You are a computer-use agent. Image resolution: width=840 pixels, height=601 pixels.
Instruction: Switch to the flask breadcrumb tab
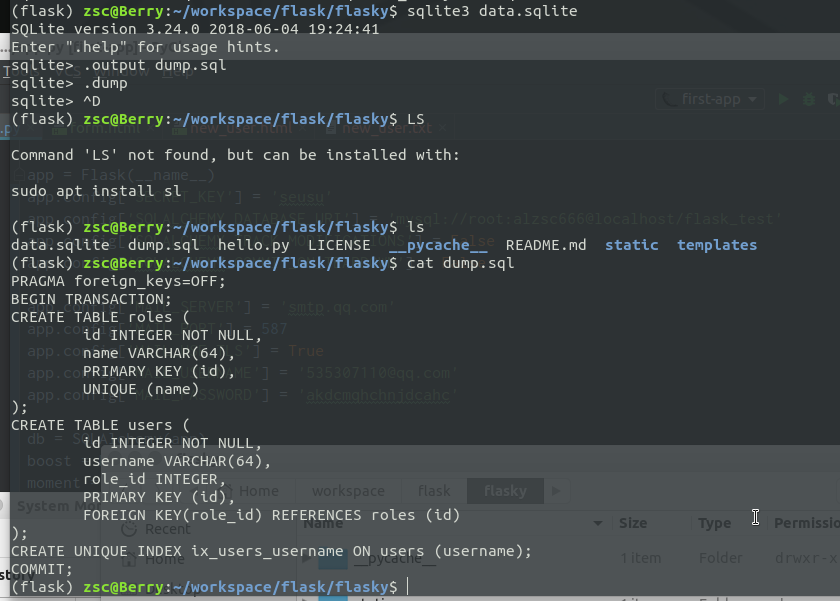[434, 491]
